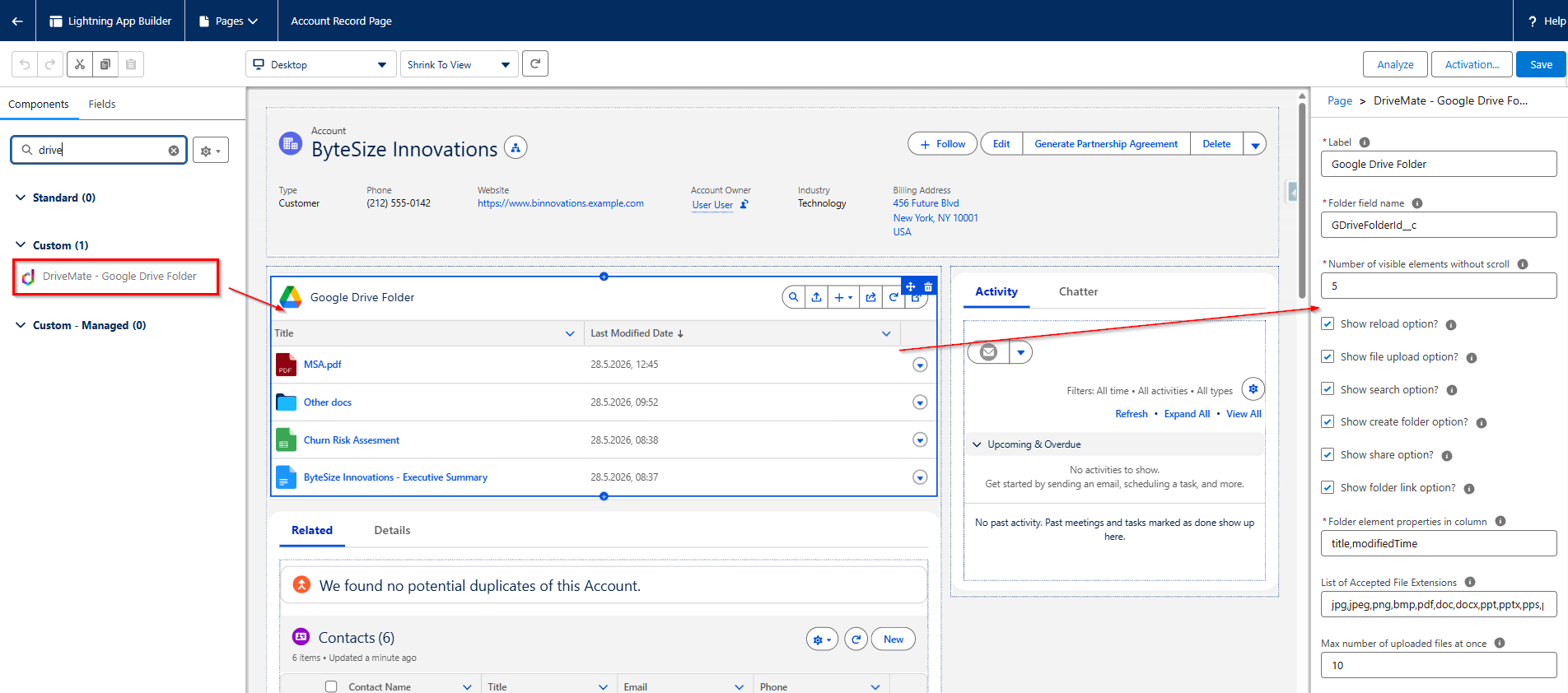The image size is (1568, 693).
Task: Open the component list settings gear
Action: coord(211,151)
